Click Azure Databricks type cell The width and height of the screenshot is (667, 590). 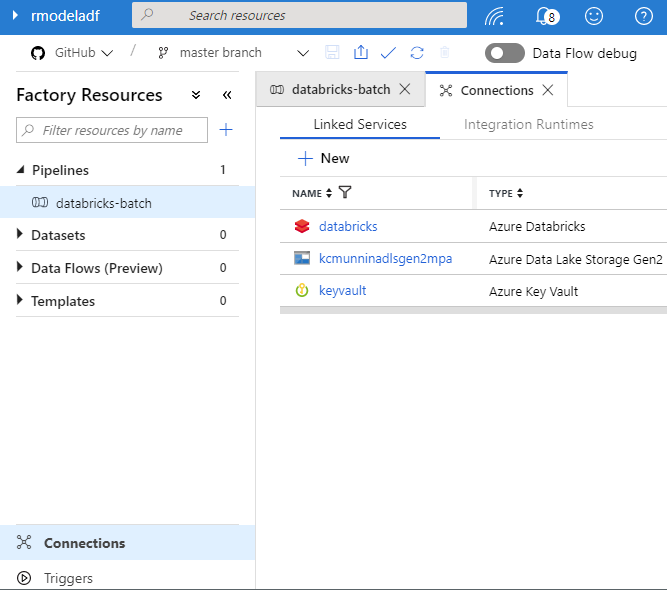(x=537, y=226)
